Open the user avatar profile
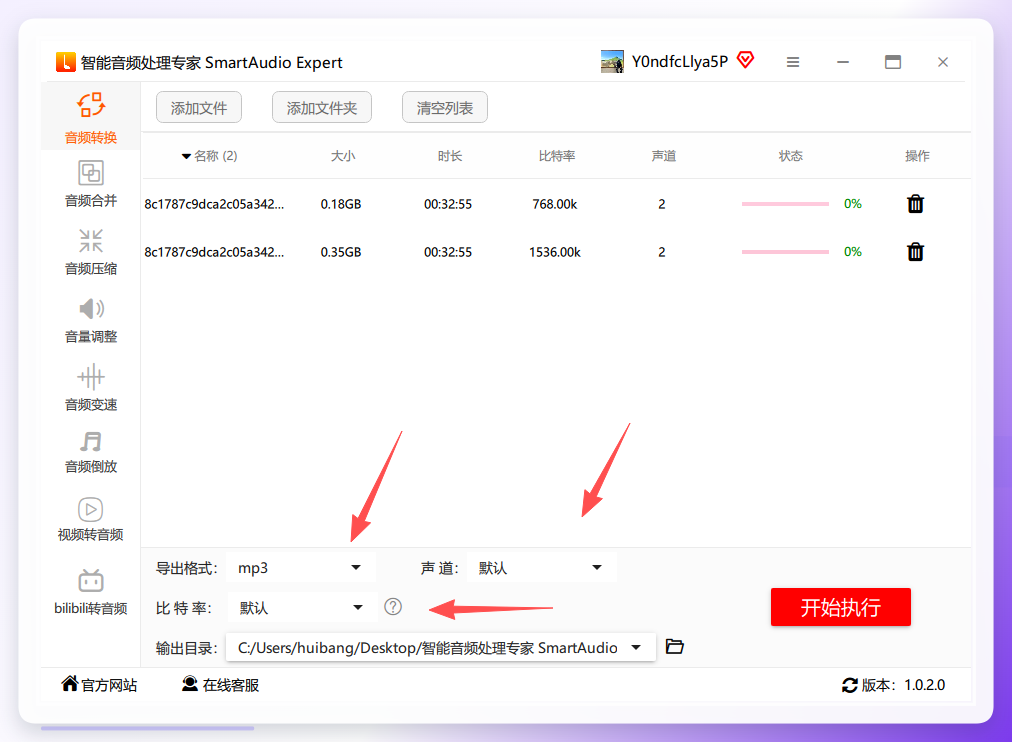1012x742 pixels. 612,62
